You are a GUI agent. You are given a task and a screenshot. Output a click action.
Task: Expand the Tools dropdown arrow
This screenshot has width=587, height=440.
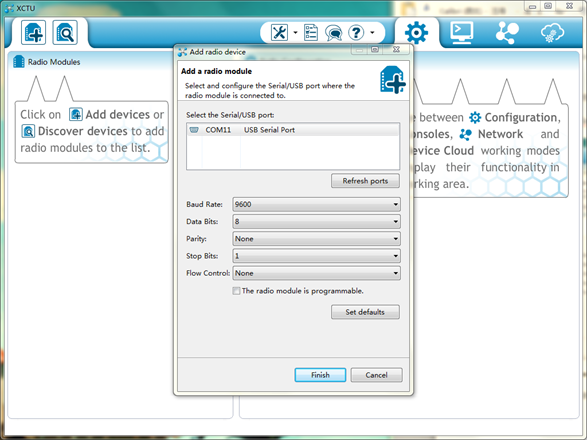[295, 33]
